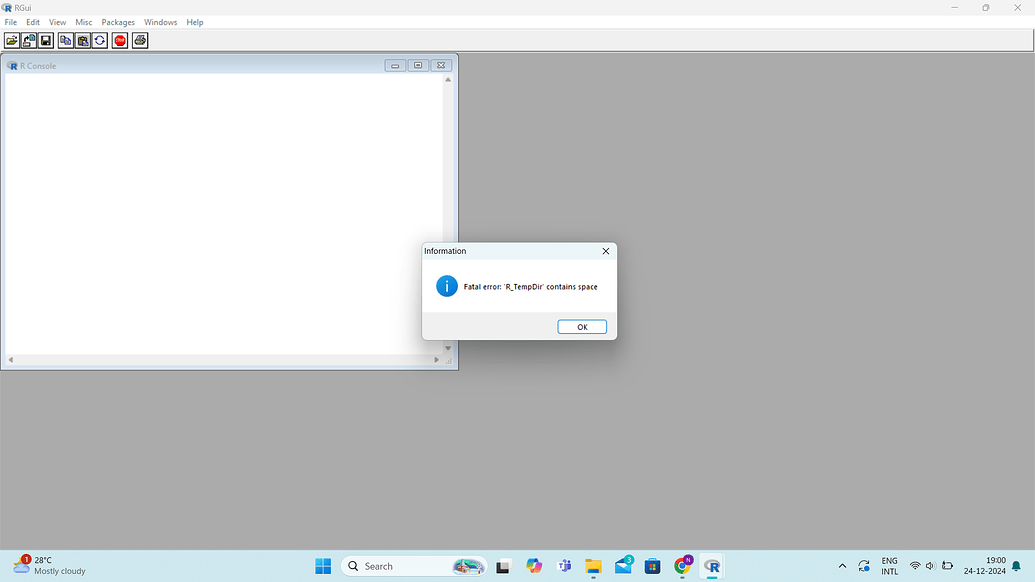Restore down the main RGui window
1035x582 pixels.
(985, 7)
